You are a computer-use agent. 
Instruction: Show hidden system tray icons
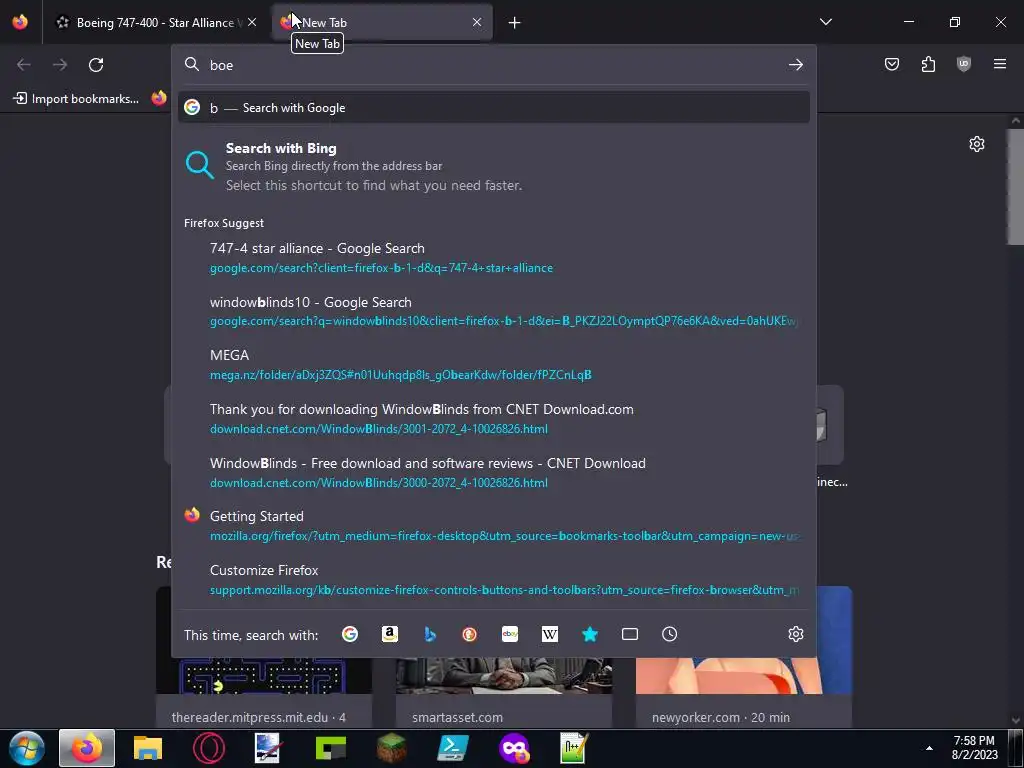tap(929, 748)
